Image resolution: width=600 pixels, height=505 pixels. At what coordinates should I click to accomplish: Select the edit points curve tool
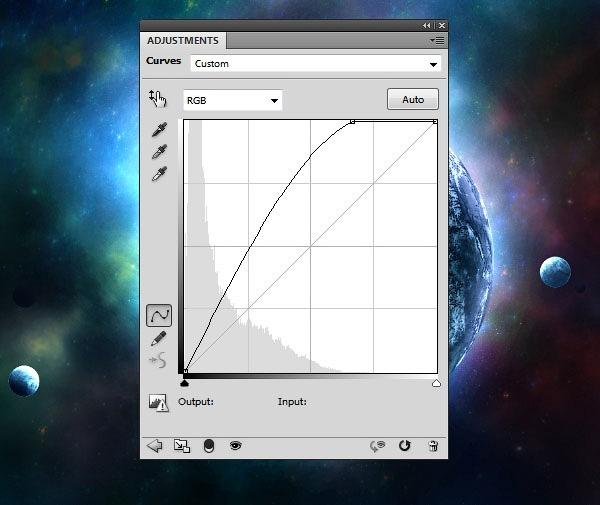pos(159,316)
